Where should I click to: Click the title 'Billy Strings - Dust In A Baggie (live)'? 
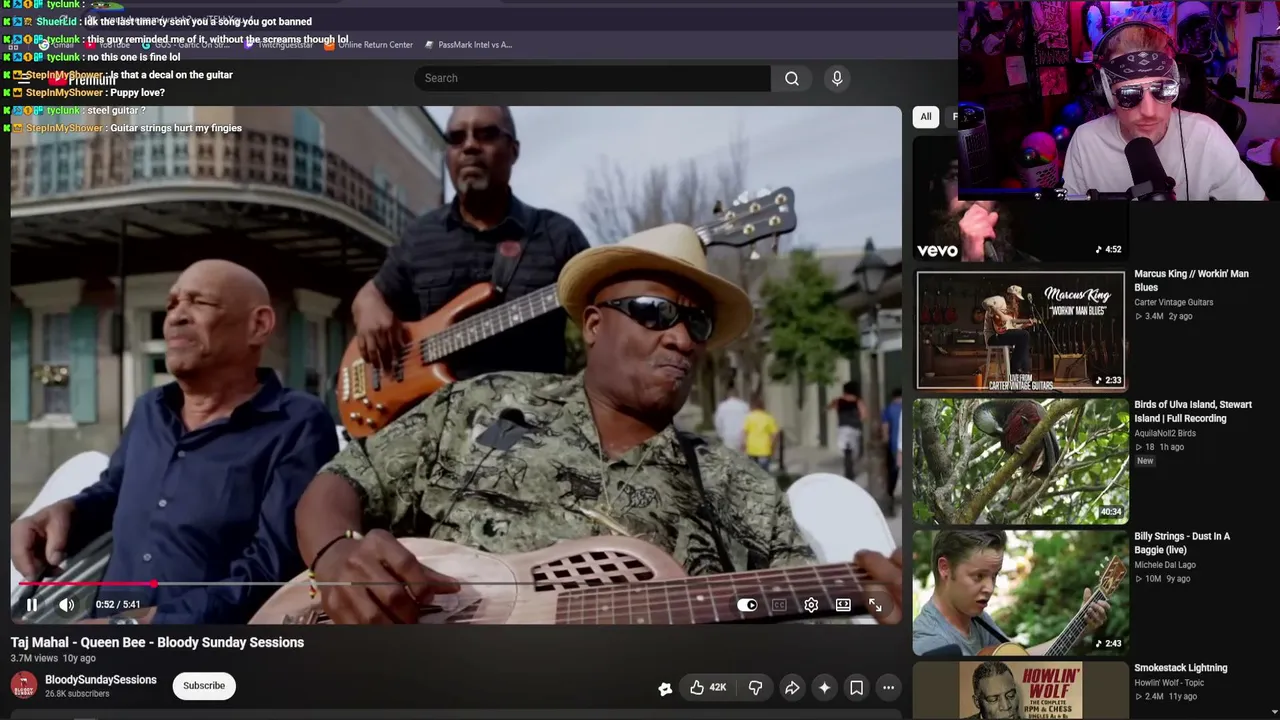[1182, 543]
